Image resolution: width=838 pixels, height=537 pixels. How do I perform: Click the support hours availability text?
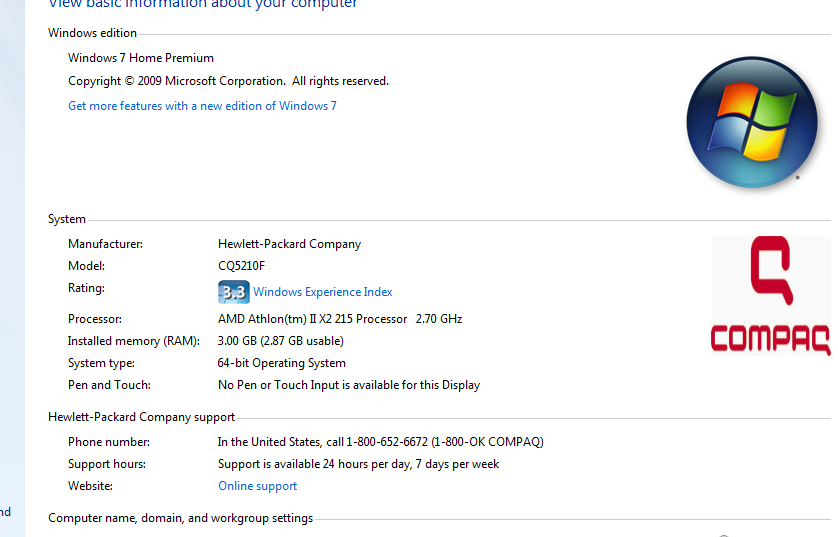click(x=358, y=464)
